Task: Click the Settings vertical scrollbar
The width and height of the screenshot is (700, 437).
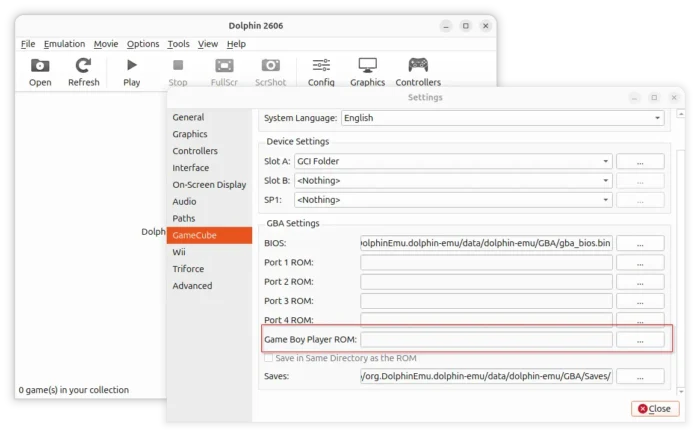Action: click(x=681, y=268)
